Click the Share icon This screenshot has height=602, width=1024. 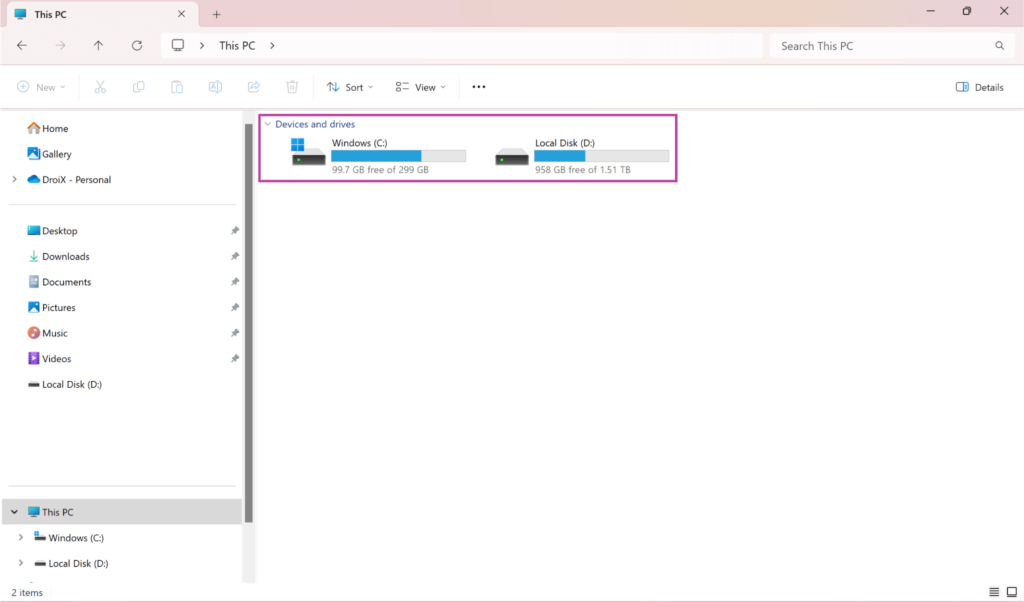(x=254, y=86)
